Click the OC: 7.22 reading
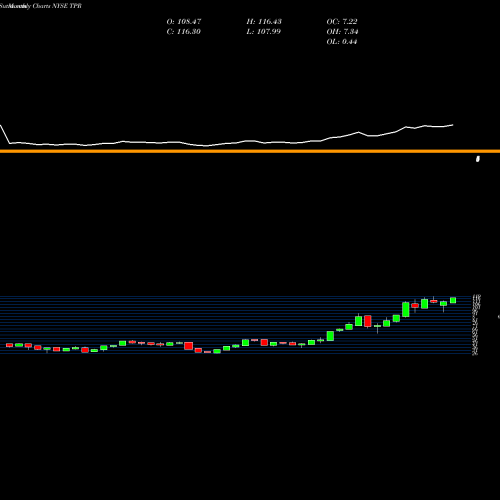 pos(342,22)
